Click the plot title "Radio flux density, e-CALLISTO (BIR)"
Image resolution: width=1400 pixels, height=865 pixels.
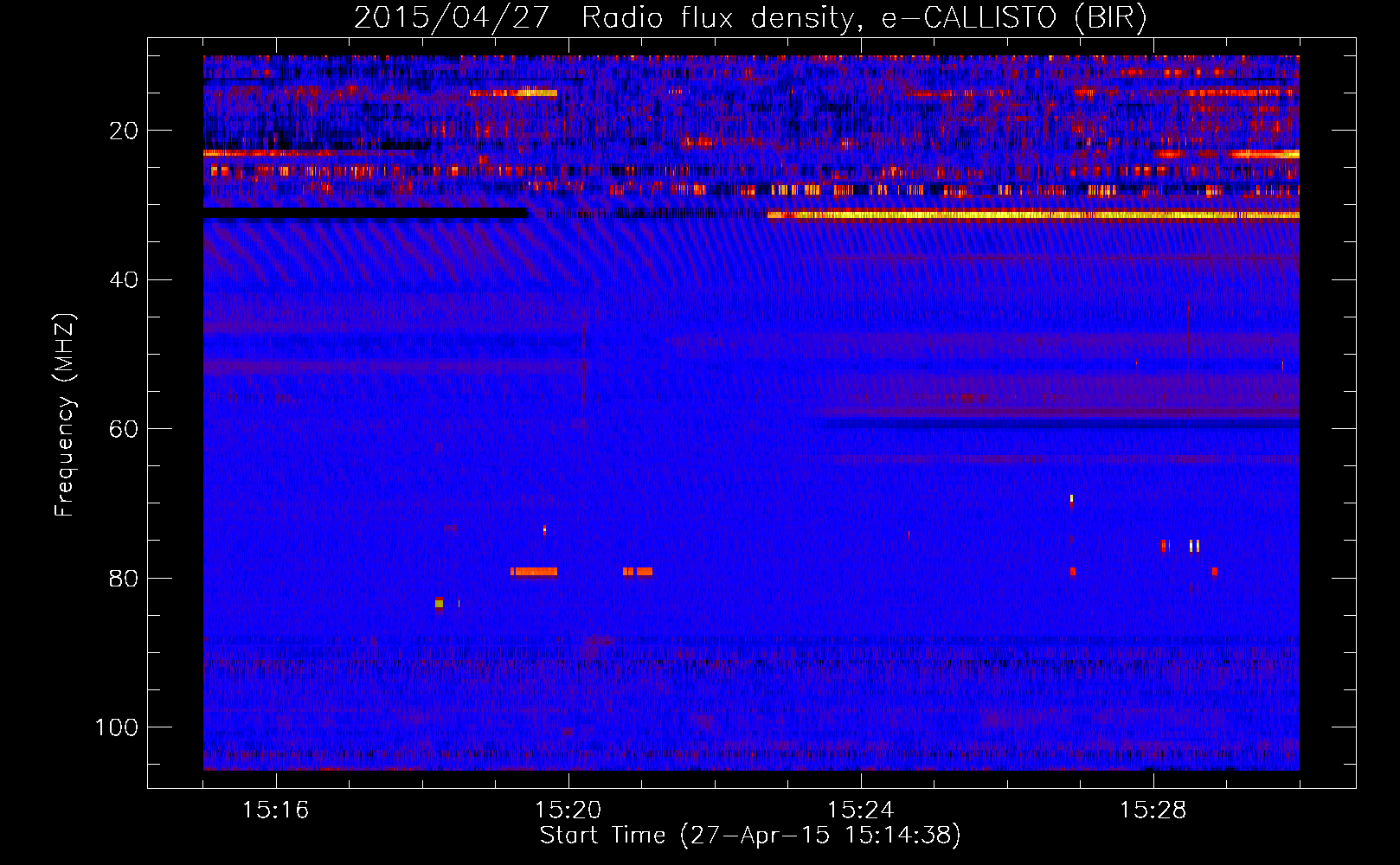click(864, 17)
